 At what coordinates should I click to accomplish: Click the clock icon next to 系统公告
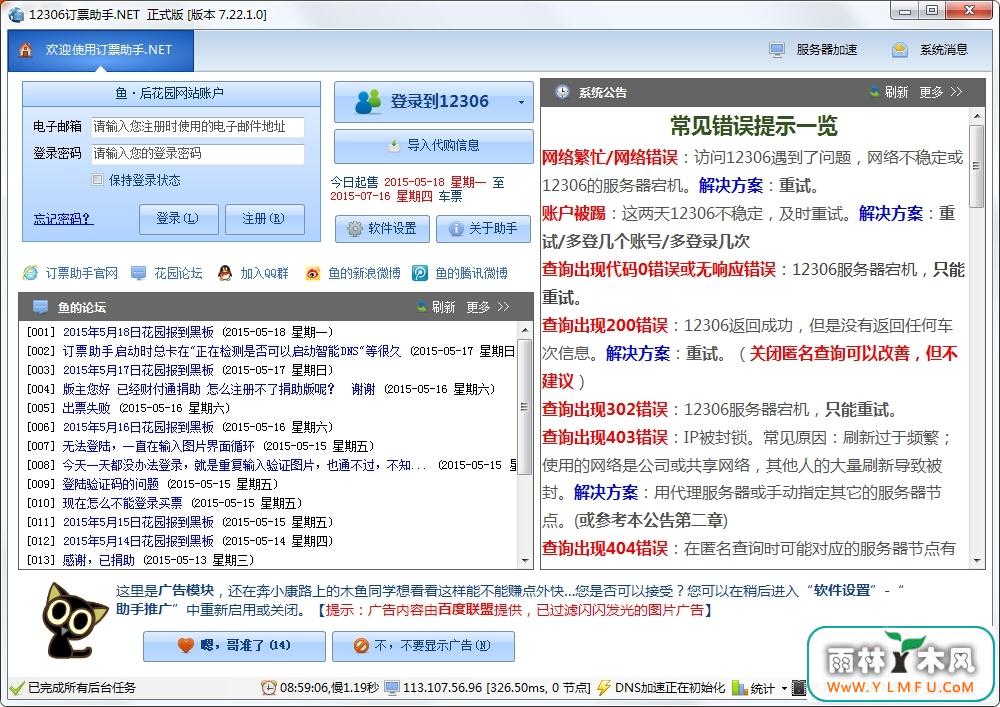[562, 92]
